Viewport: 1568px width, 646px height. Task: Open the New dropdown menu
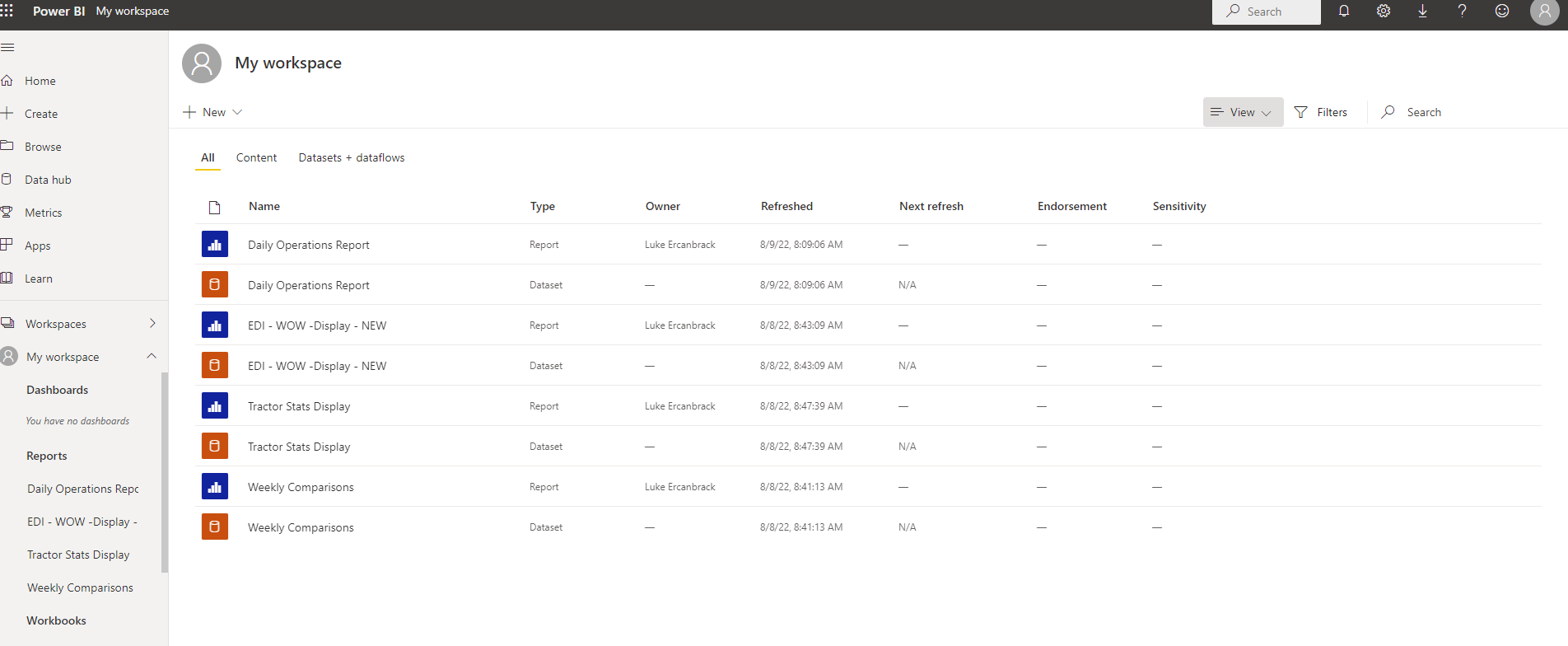[212, 112]
